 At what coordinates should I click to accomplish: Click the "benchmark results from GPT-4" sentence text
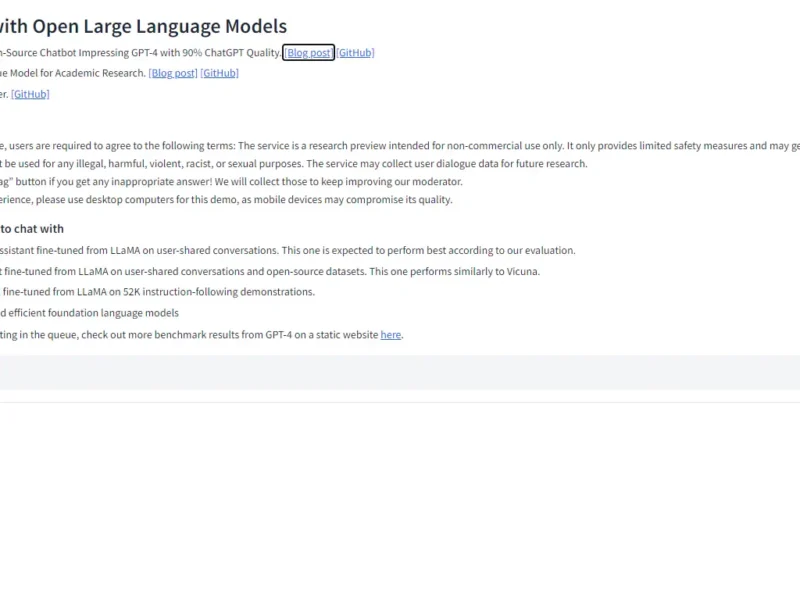(190, 335)
